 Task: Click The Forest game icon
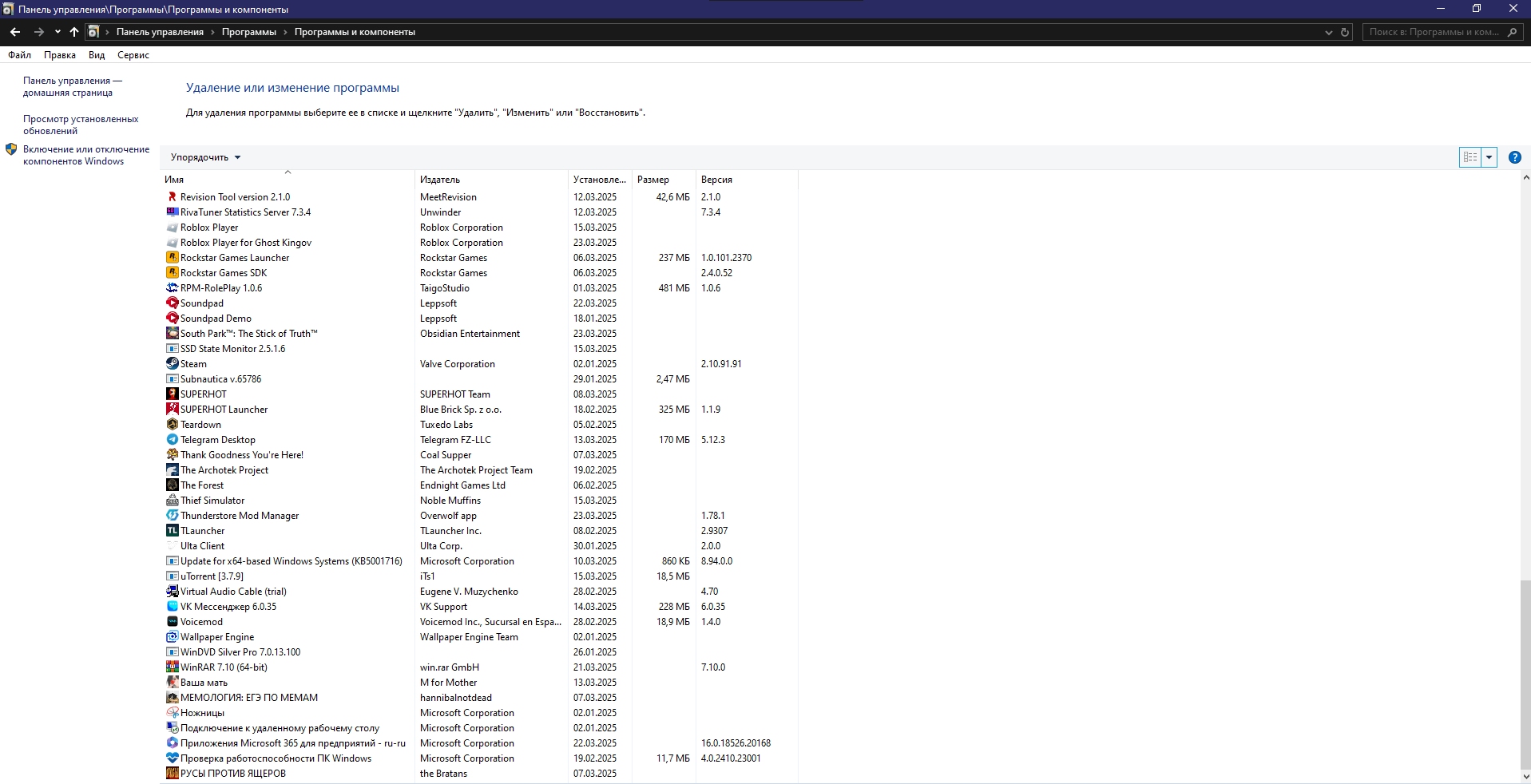(x=172, y=485)
